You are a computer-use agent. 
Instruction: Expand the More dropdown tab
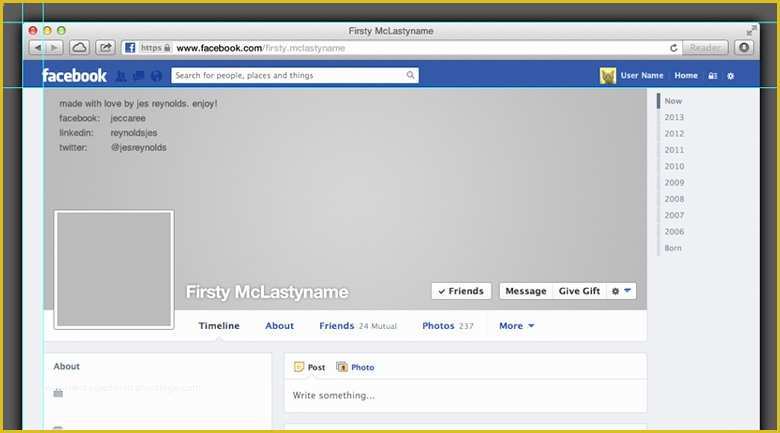click(516, 325)
